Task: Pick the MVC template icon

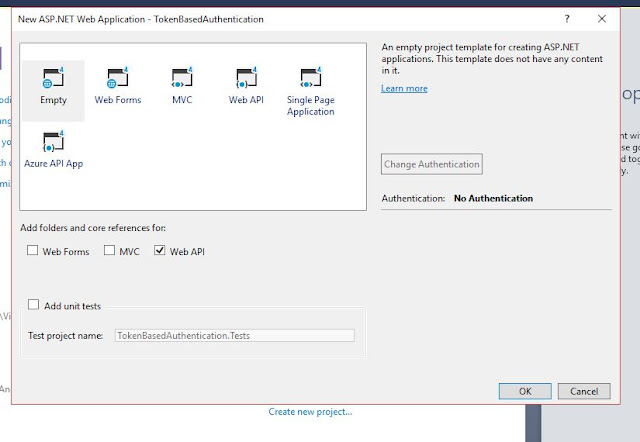Action: 182,78
